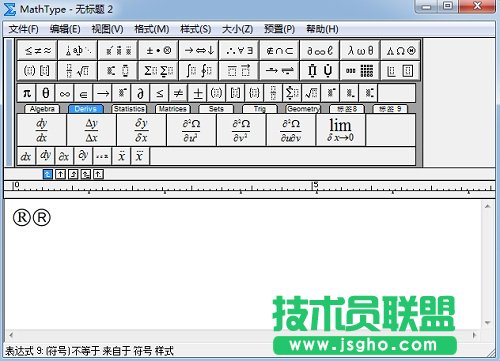The height and width of the screenshot is (361, 500).
Task: Insert the pi symbol
Action: coord(27,93)
